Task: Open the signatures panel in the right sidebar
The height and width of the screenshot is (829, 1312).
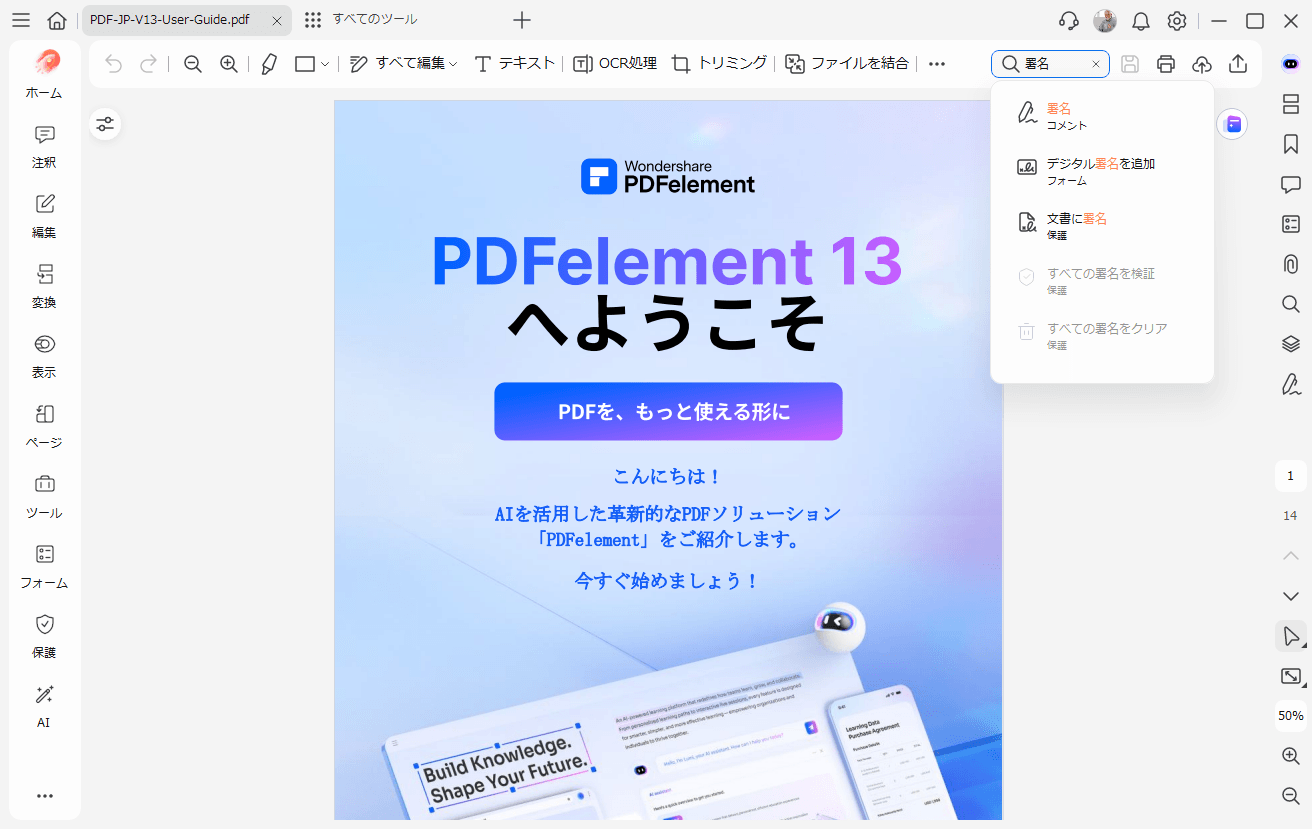Action: [x=1291, y=384]
